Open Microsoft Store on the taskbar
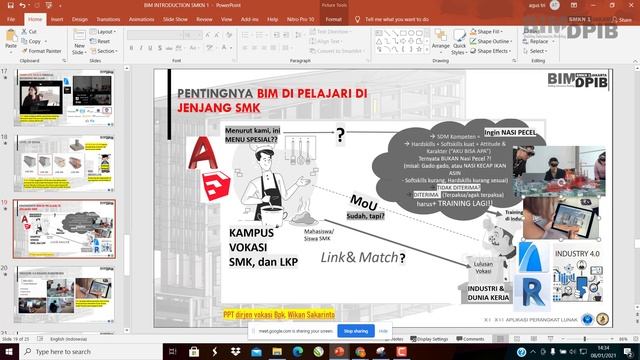 click(x=194, y=351)
